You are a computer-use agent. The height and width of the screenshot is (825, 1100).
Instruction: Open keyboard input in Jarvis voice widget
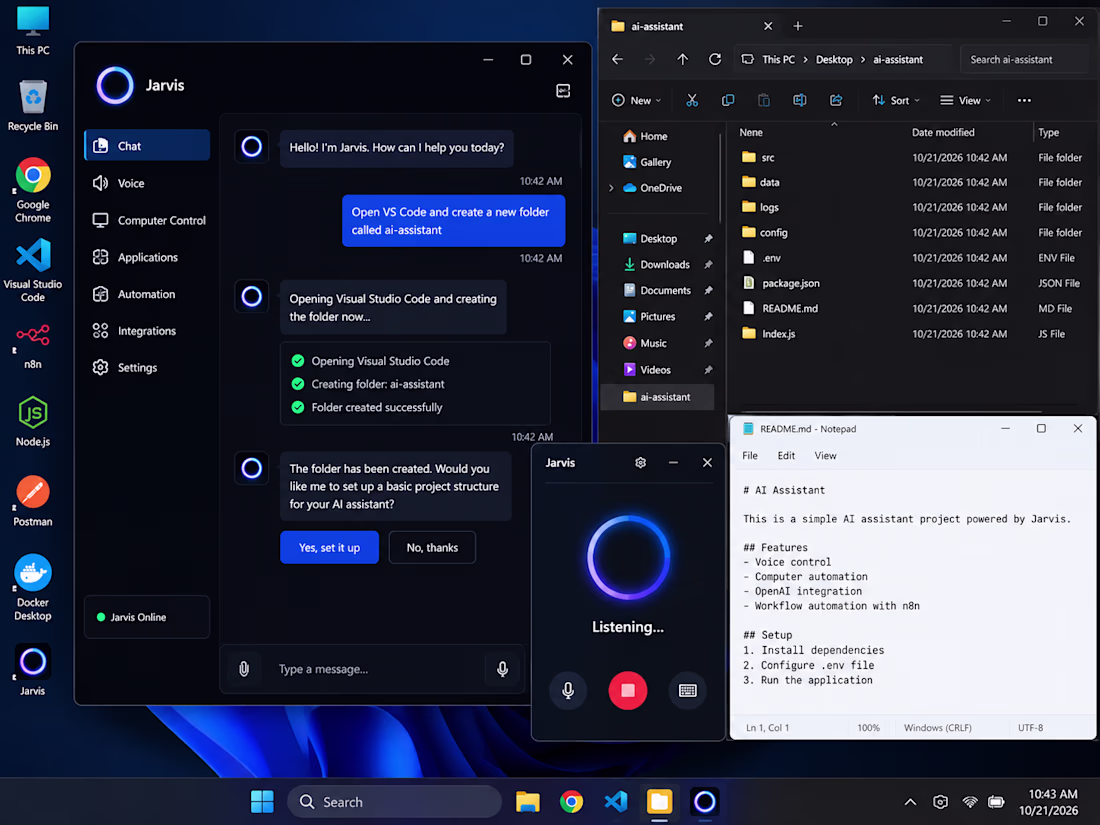tap(688, 690)
